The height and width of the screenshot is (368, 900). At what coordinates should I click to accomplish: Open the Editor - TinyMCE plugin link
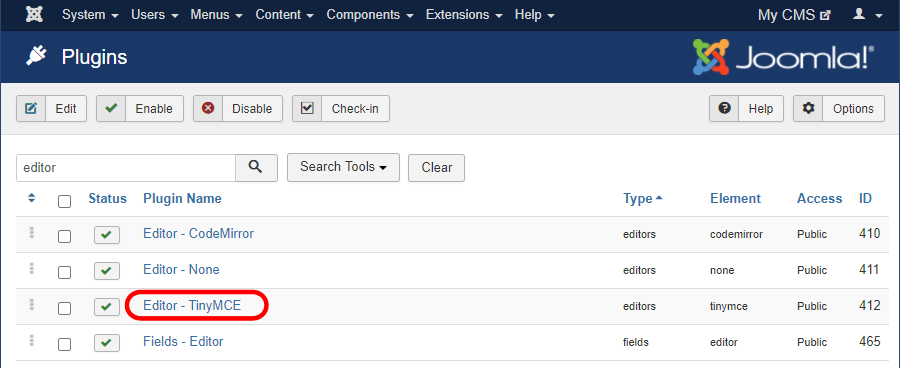coord(192,306)
